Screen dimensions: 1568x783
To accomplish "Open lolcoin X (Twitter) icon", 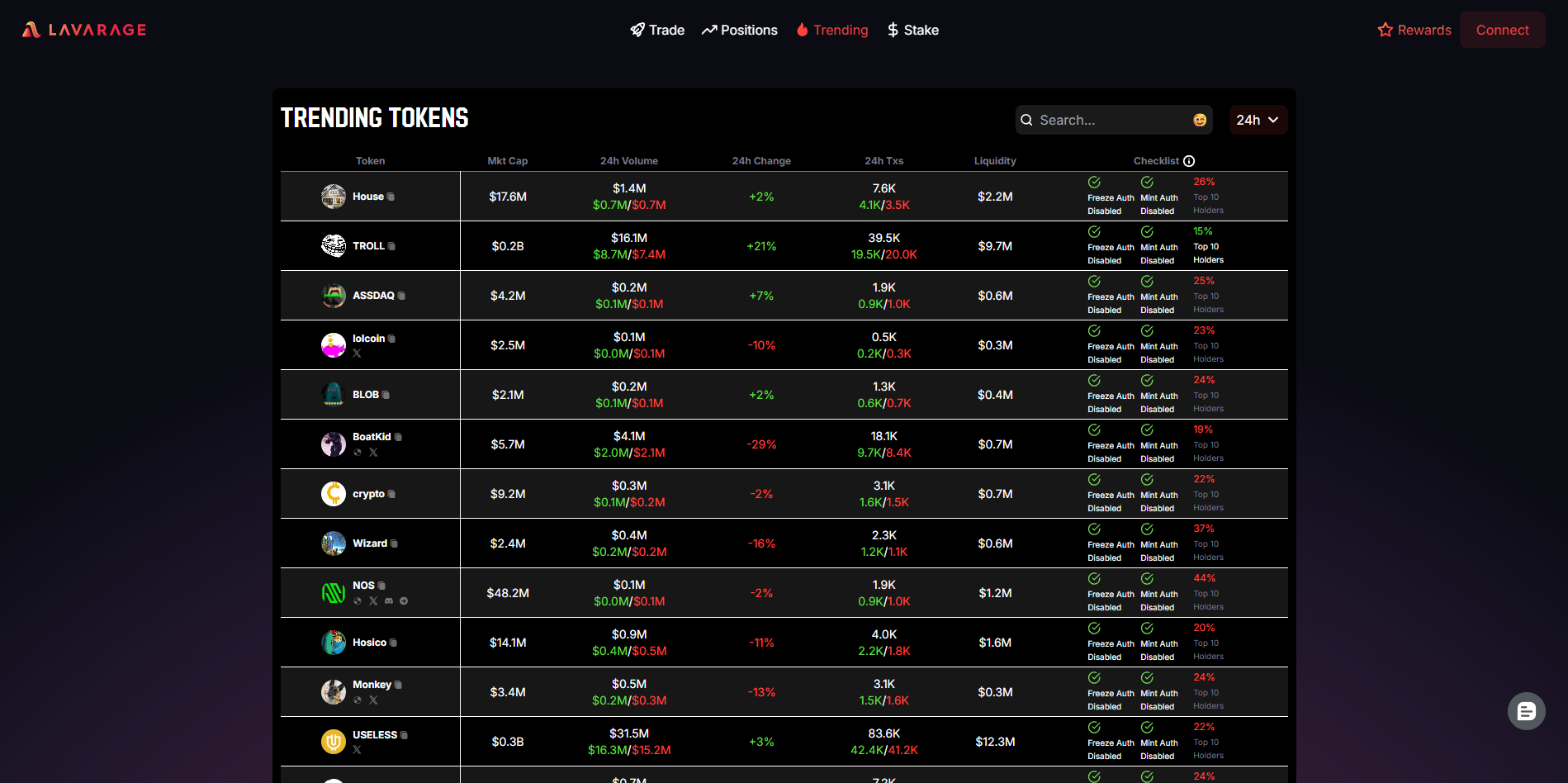I will [x=358, y=354].
